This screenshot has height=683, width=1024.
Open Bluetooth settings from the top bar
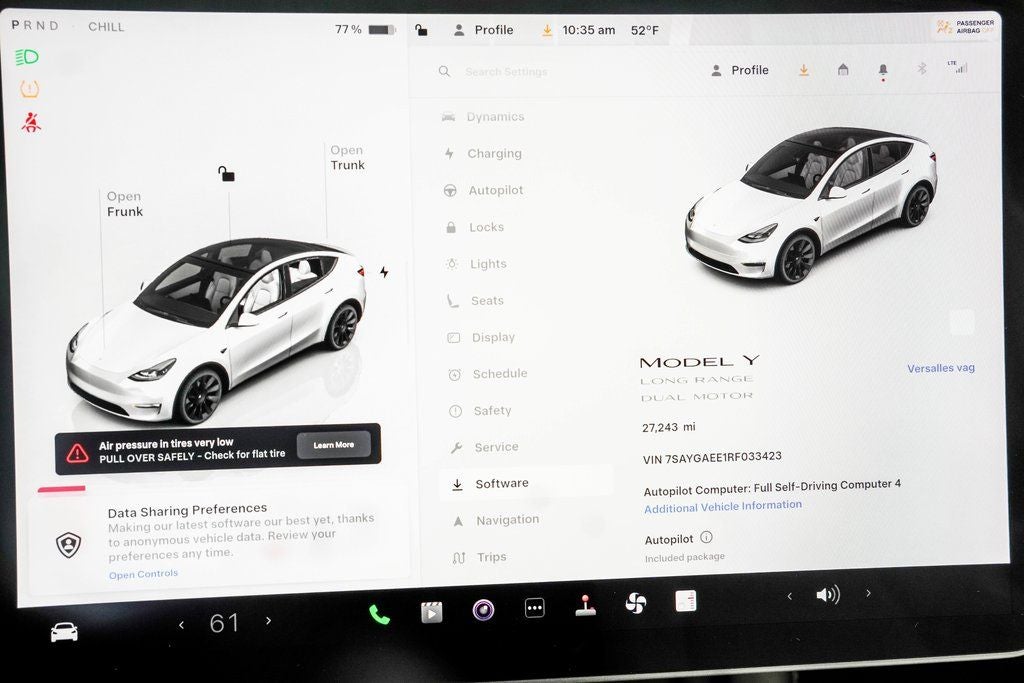(x=921, y=69)
